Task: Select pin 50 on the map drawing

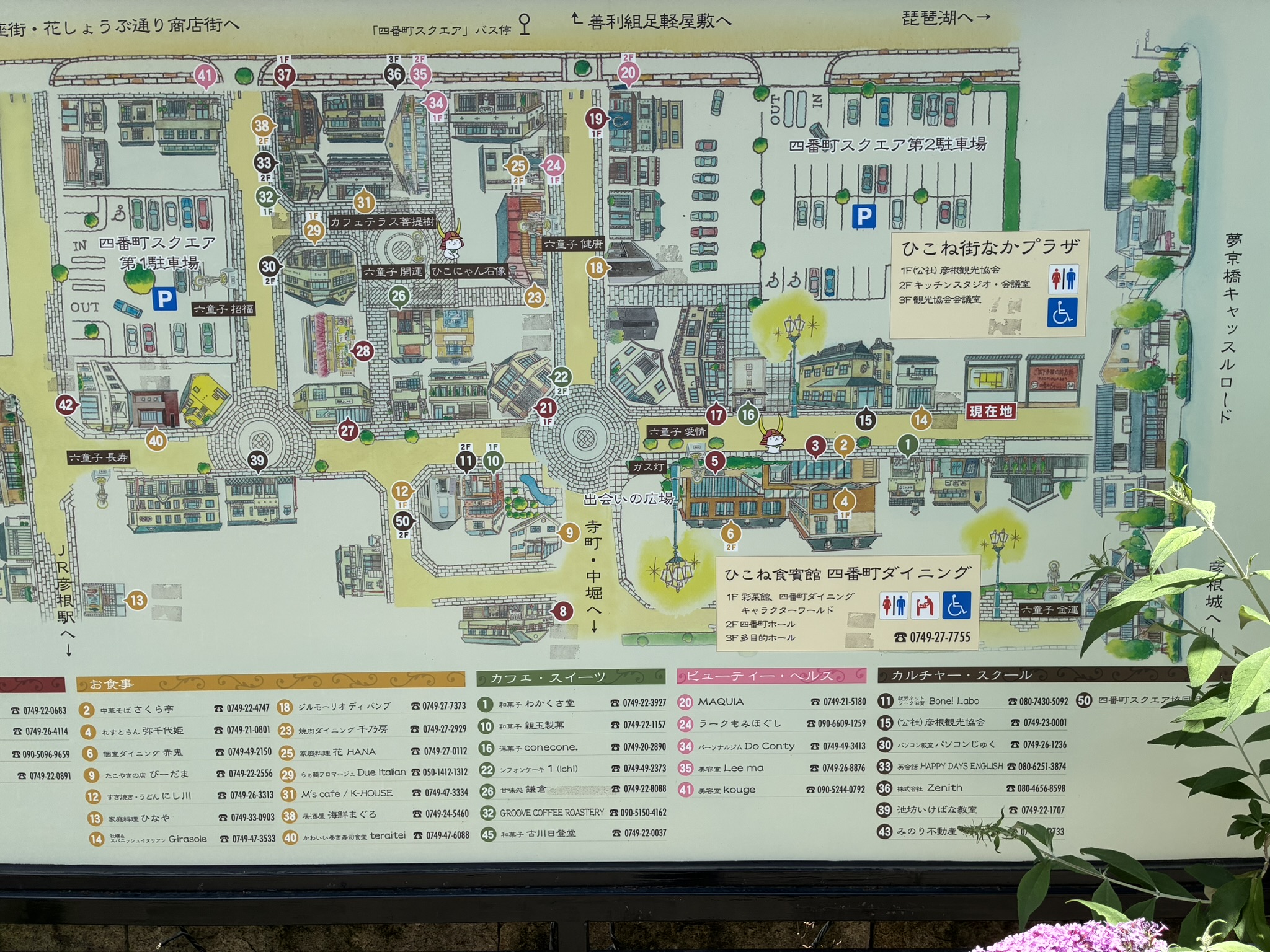Action: tap(402, 521)
